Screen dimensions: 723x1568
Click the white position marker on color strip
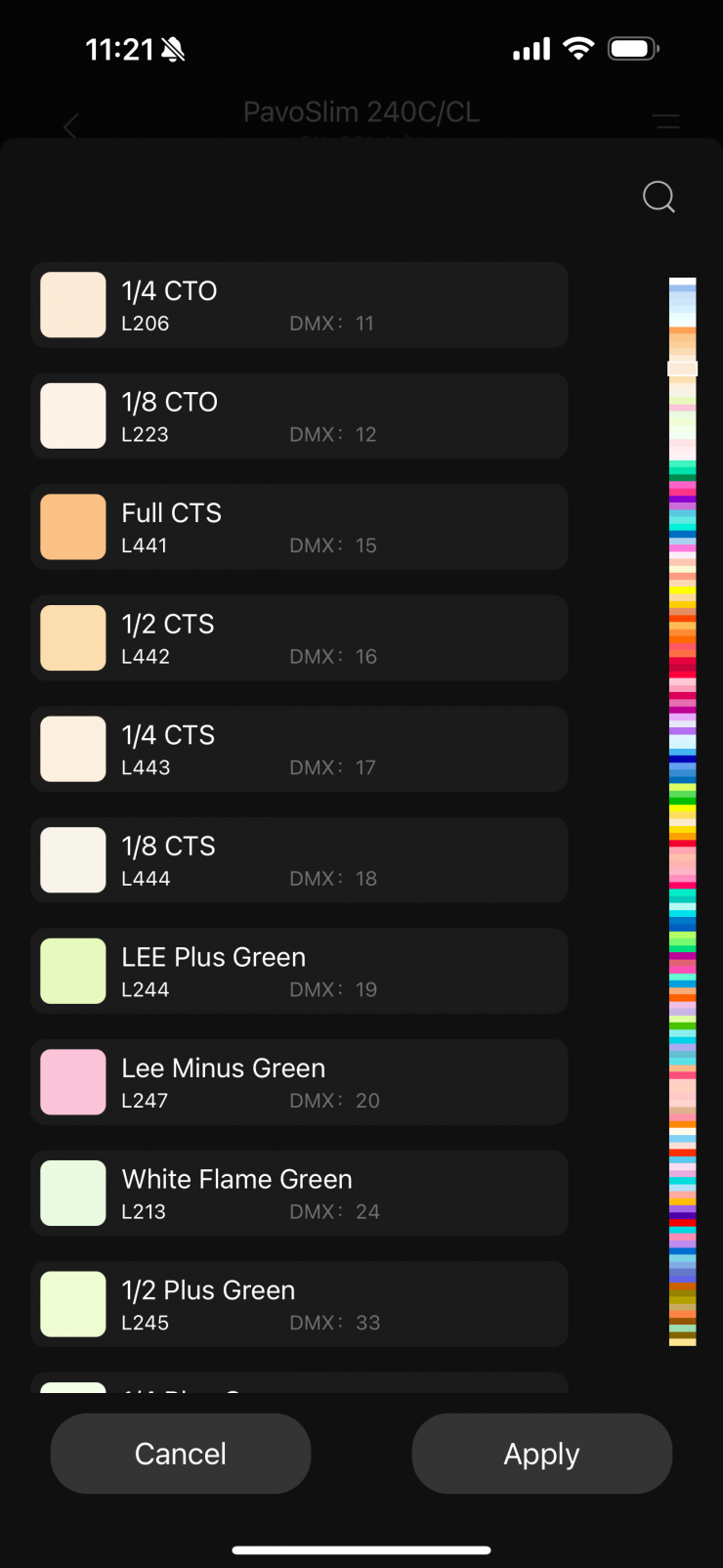(682, 369)
